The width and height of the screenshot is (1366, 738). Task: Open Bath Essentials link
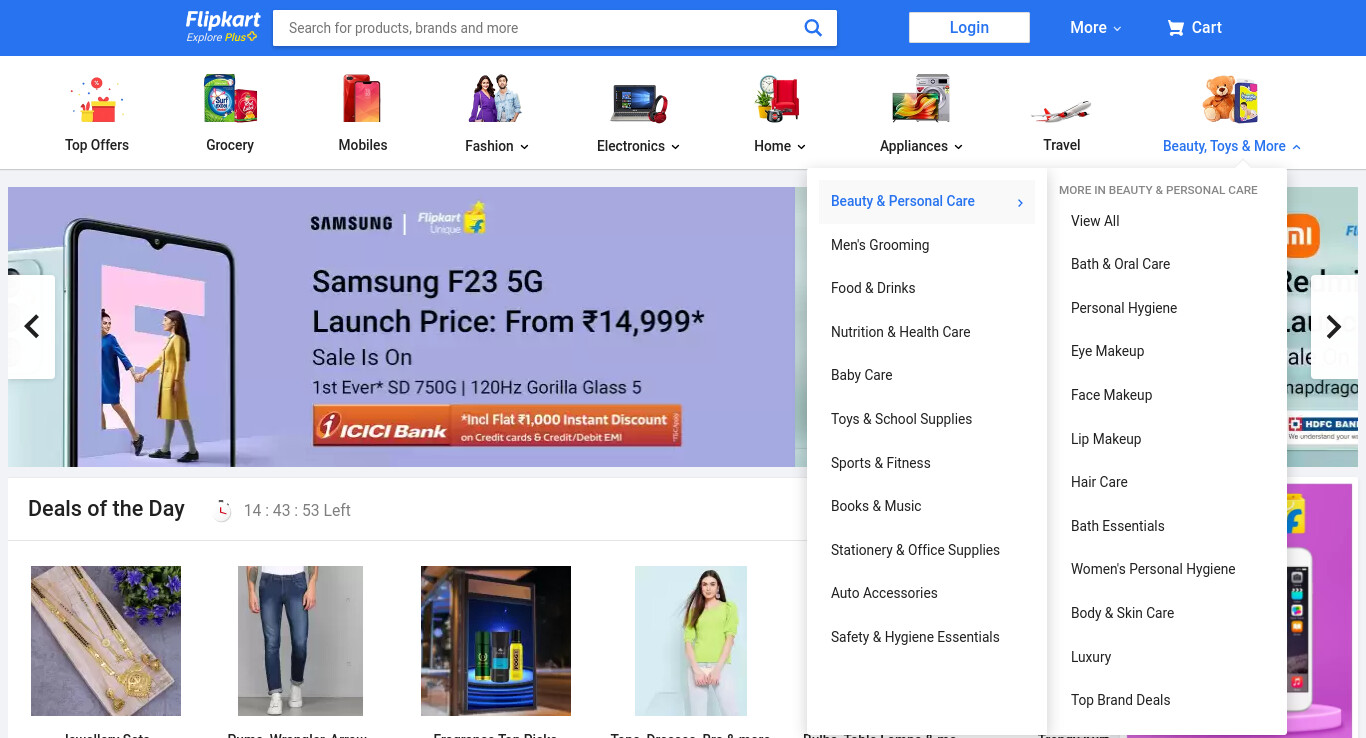(x=1118, y=526)
